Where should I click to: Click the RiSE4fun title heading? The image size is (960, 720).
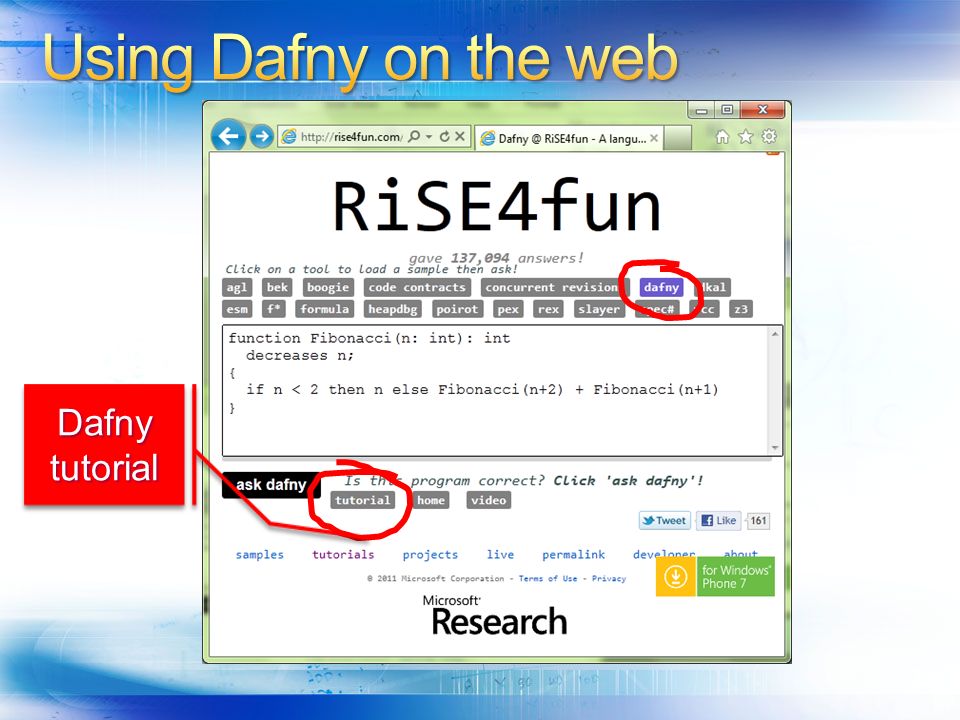coord(497,205)
